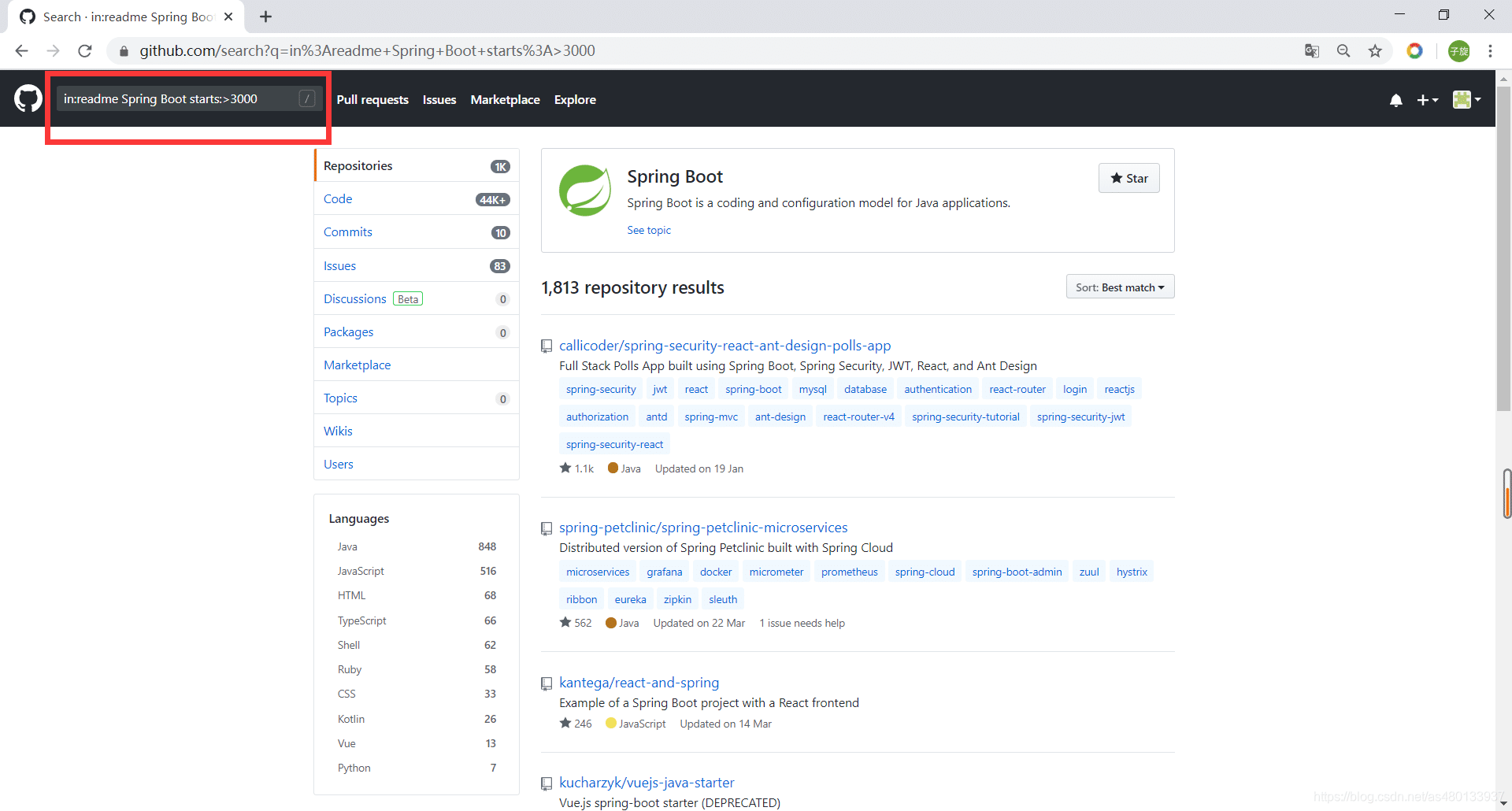Click star icon next to 562
This screenshot has width=1512, height=811.
coord(565,622)
